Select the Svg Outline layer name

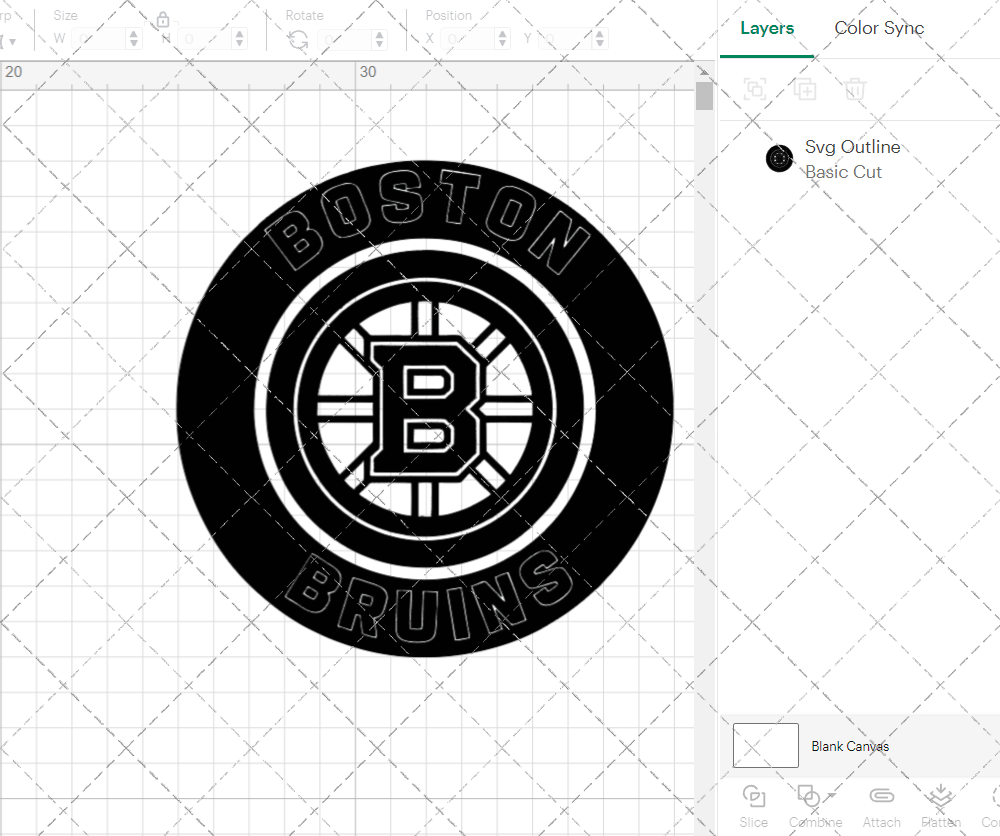pos(852,147)
